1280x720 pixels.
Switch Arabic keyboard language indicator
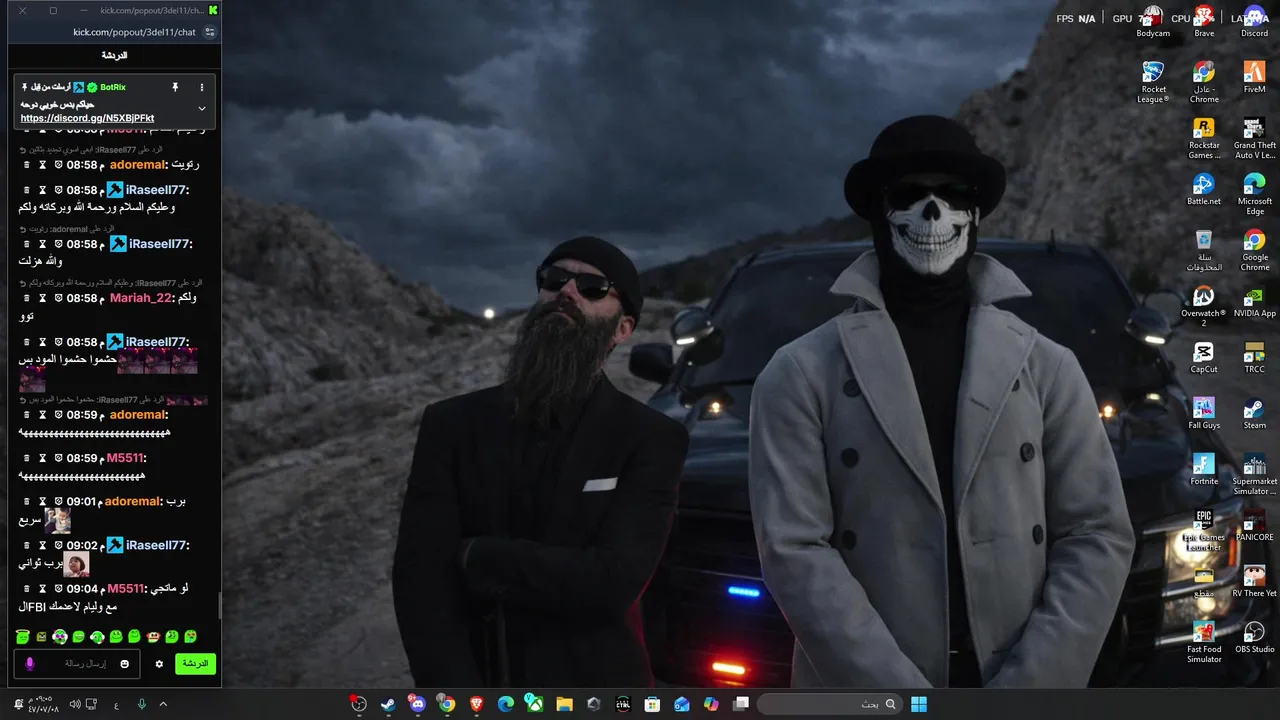coord(116,704)
